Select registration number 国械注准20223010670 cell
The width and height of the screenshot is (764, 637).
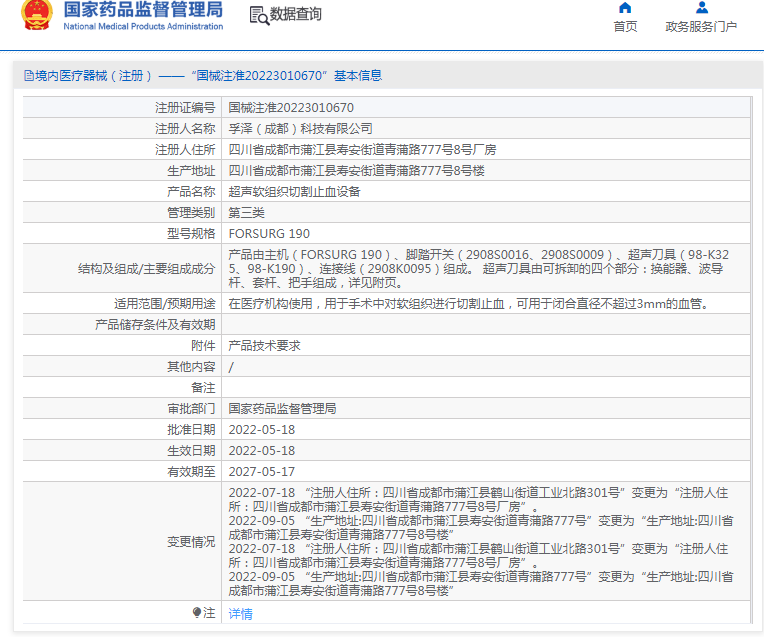tap(291, 108)
